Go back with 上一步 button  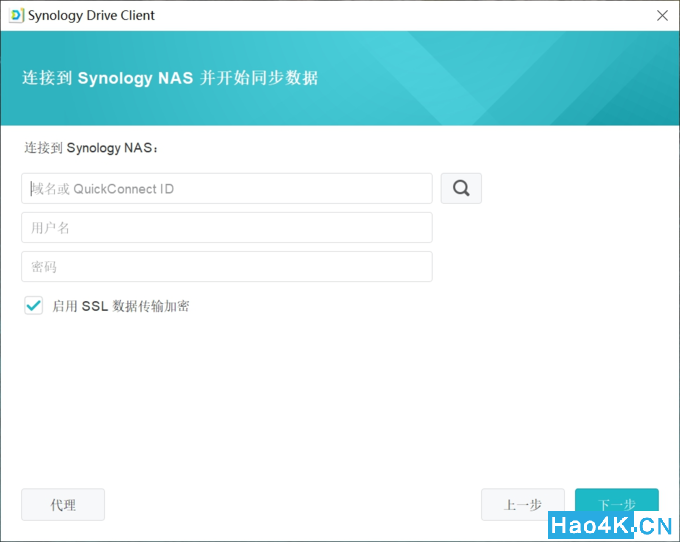coord(523,504)
